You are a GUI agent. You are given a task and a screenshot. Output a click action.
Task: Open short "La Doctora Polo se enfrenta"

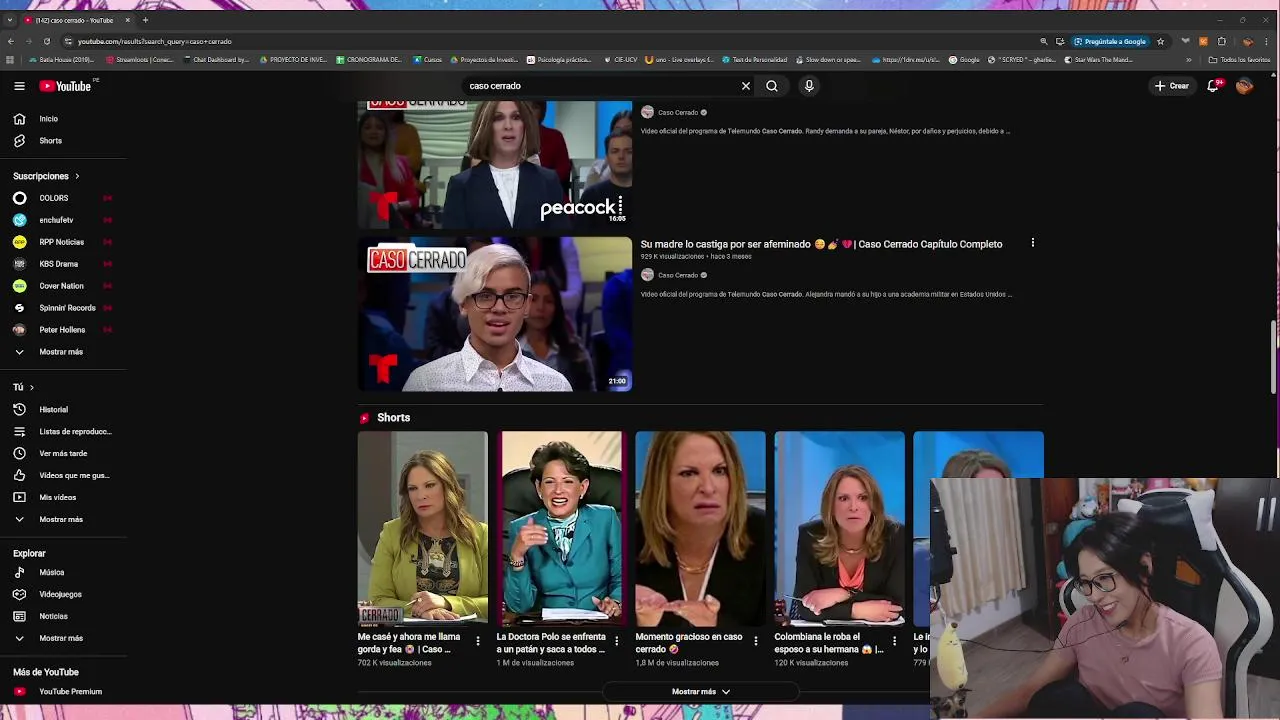coord(561,528)
